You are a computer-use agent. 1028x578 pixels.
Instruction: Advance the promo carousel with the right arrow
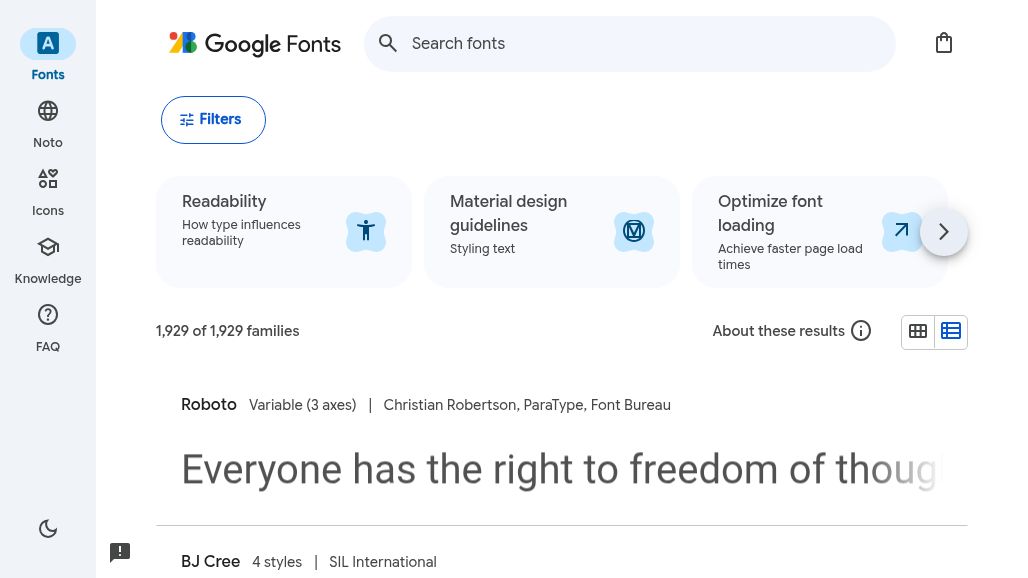tap(943, 231)
